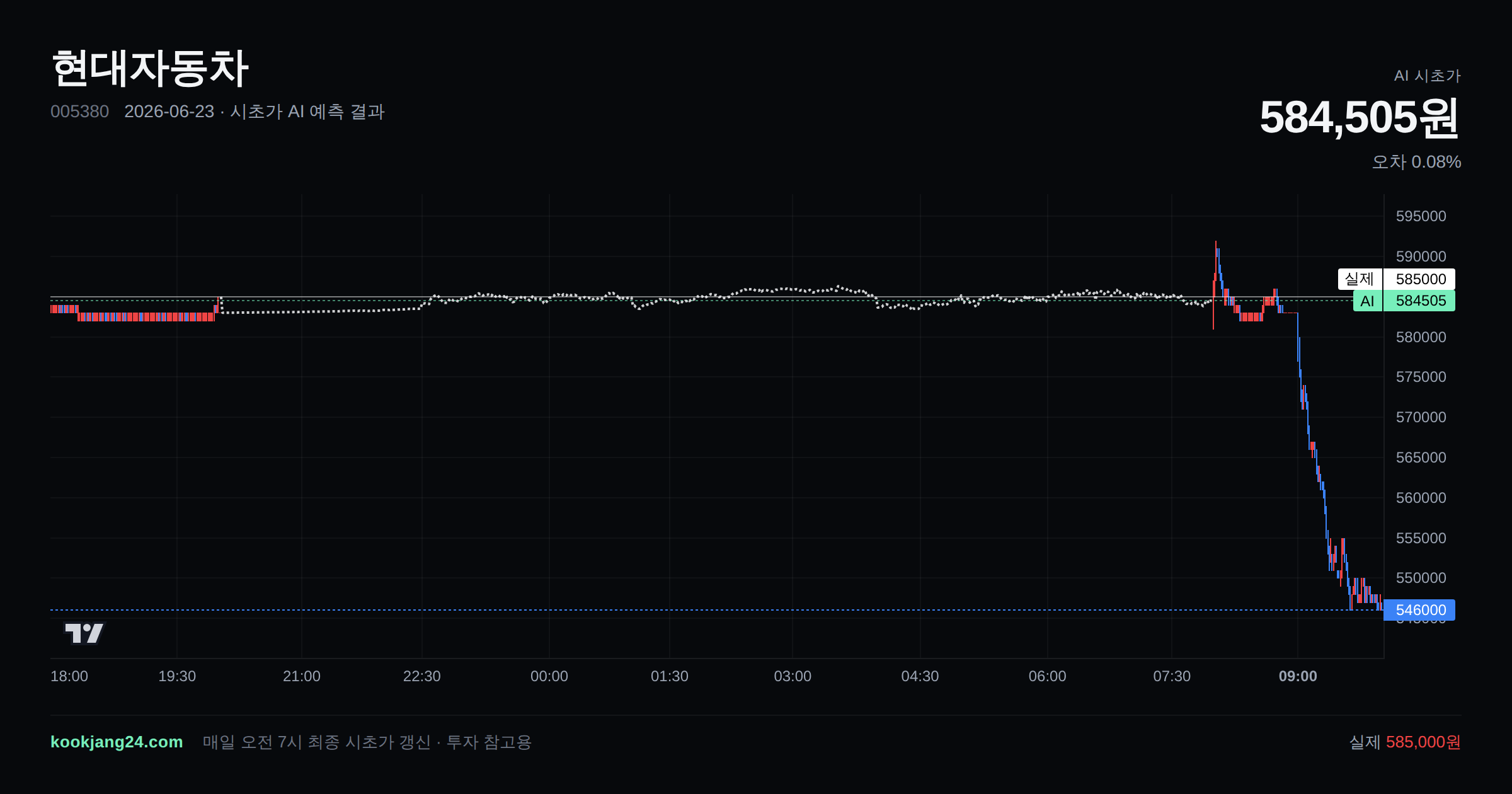The height and width of the screenshot is (794, 1512).
Task: Click the 01:30 time axis label
Action: (670, 676)
